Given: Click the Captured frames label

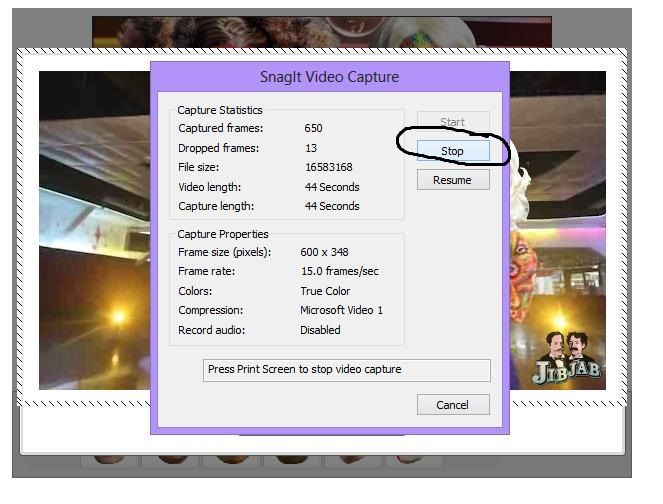Looking at the screenshot, I should 221,128.
